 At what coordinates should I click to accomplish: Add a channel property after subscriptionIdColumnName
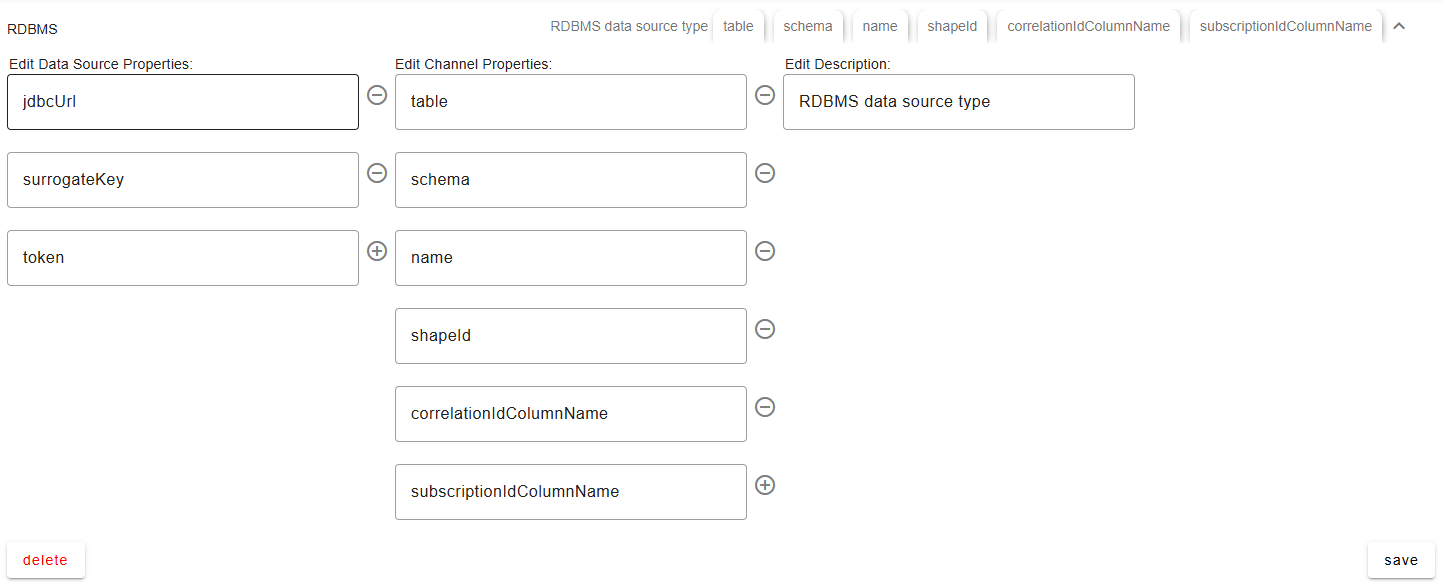(x=764, y=485)
